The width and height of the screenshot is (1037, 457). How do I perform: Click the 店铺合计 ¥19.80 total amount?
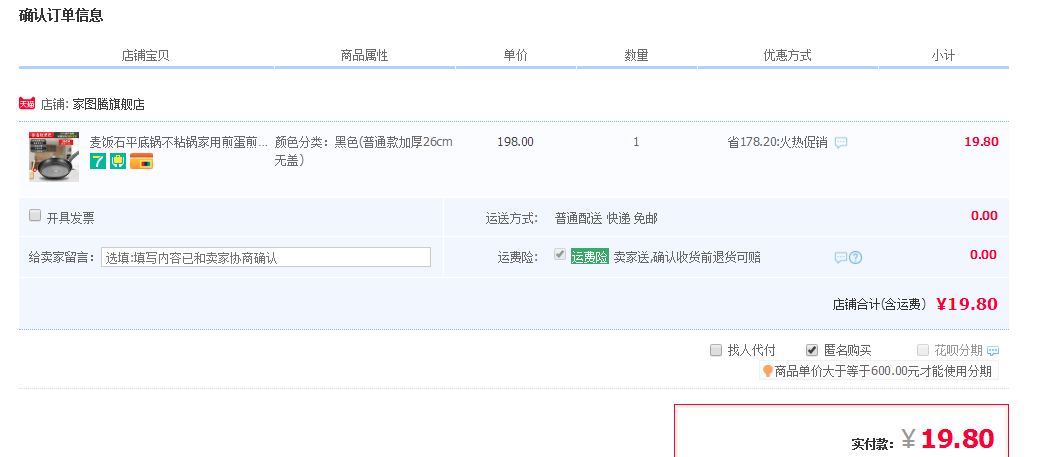pyautogui.click(x=967, y=304)
